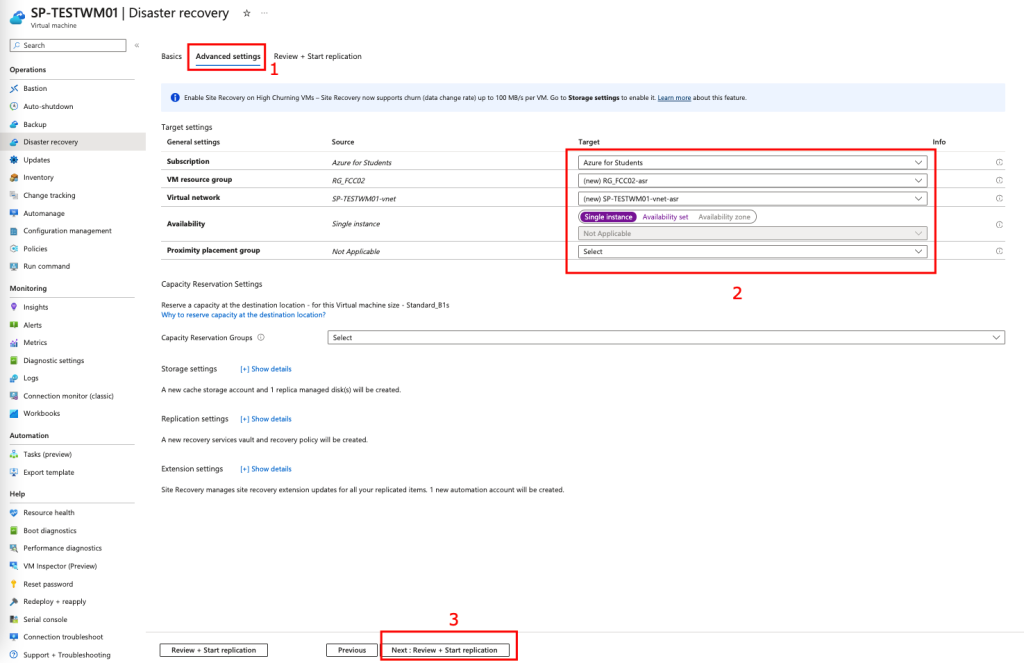
Task: Switch to the Basics tab
Action: 172,57
